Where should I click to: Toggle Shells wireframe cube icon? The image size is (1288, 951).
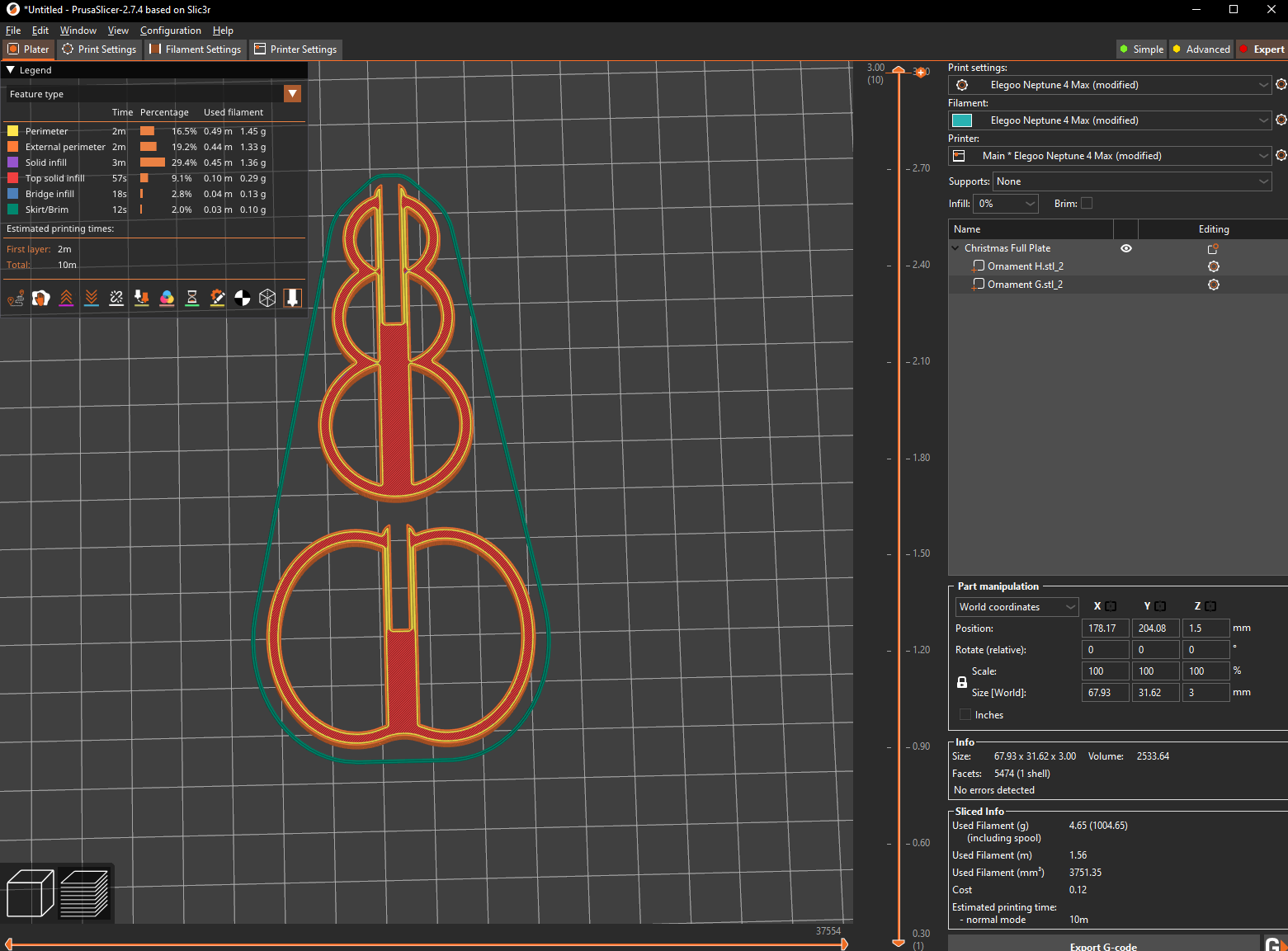(267, 299)
